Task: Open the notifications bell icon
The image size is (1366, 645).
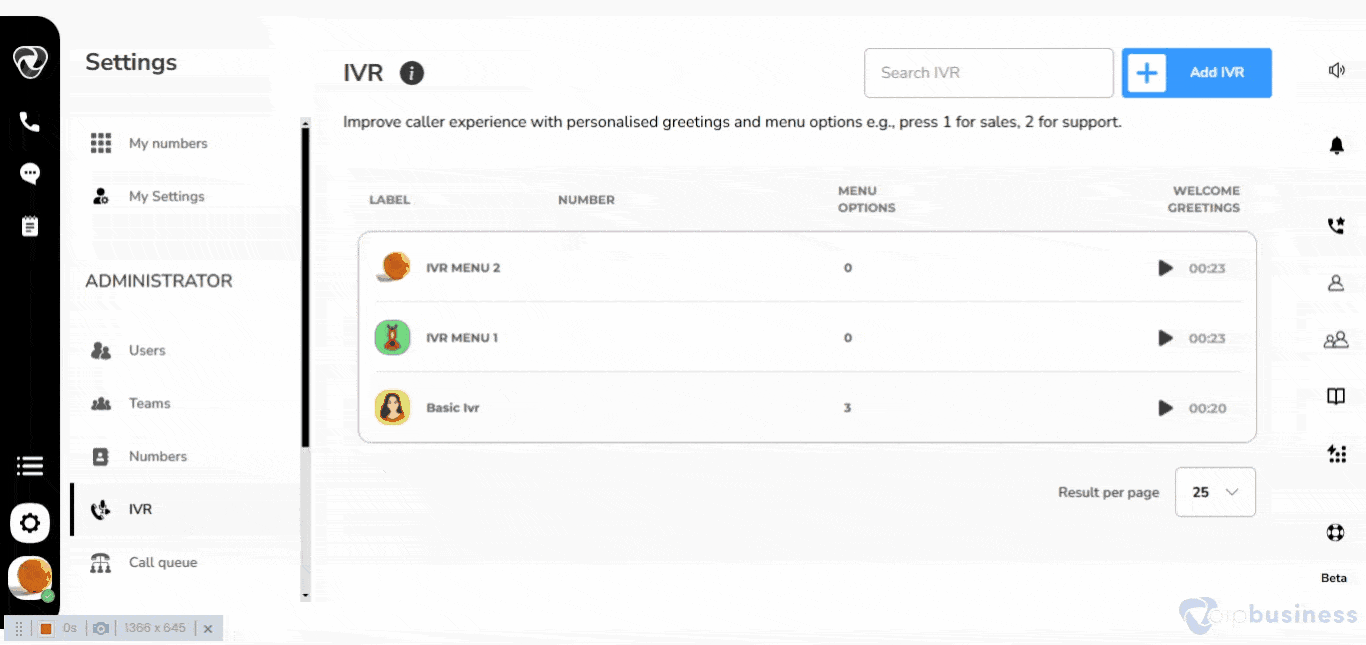Action: 1336,146
